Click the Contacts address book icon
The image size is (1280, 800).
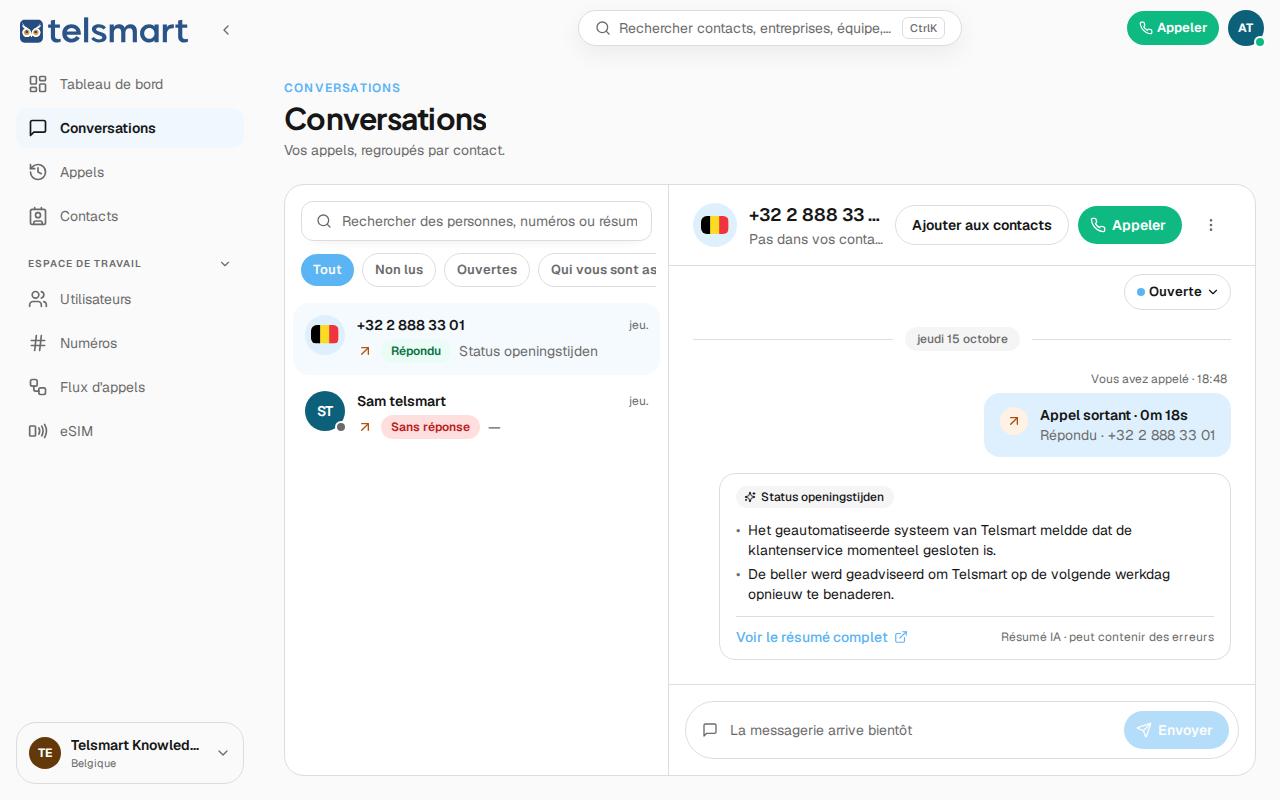[38, 216]
